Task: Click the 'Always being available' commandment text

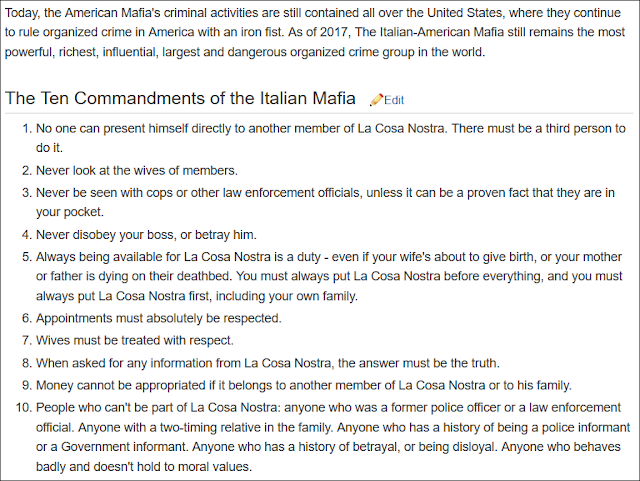Action: (329, 276)
